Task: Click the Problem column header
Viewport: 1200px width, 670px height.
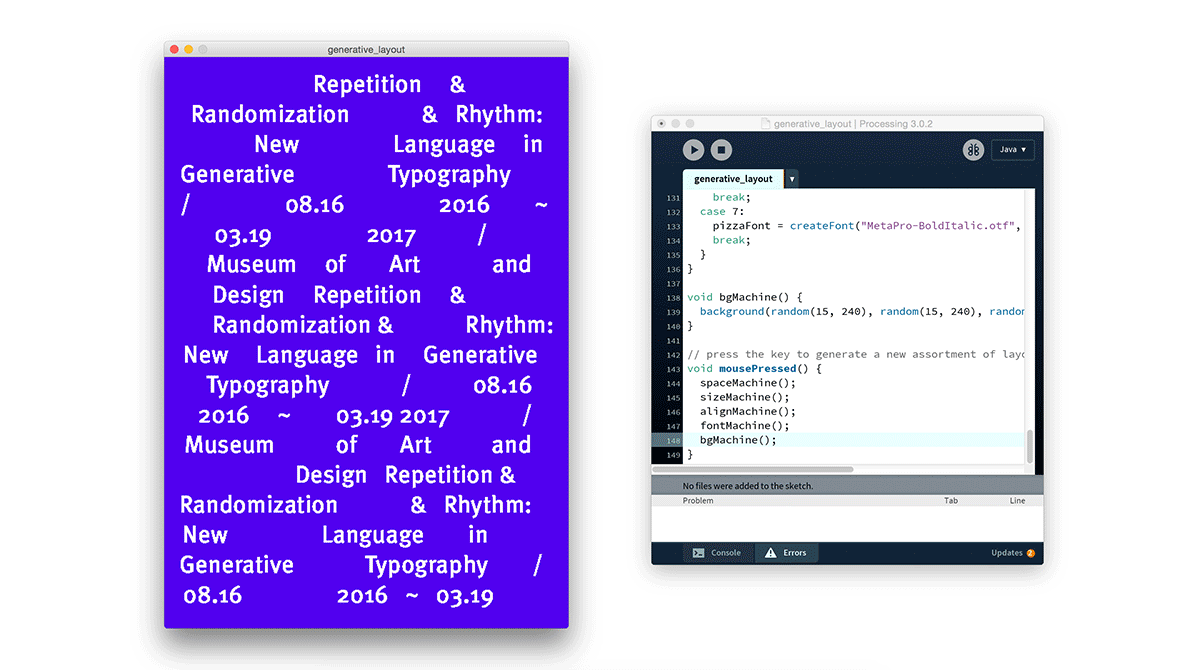Action: tap(698, 500)
